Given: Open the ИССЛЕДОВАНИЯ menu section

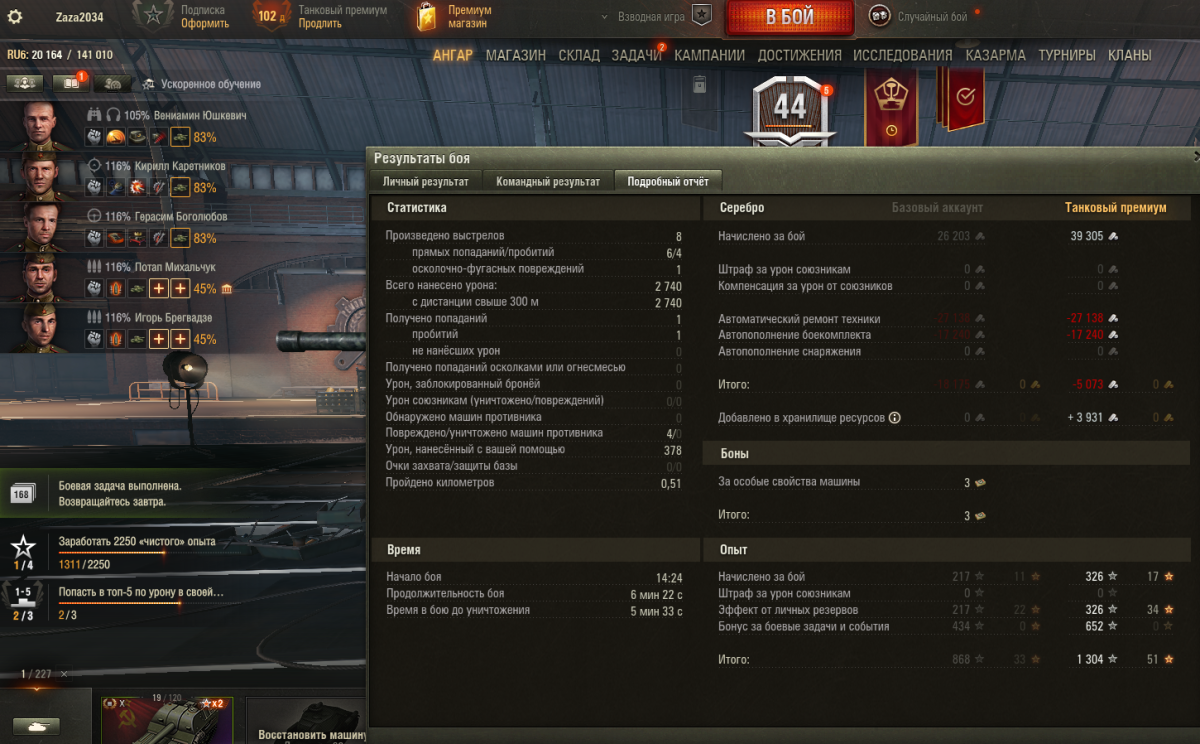Looking at the screenshot, I should [x=902, y=55].
